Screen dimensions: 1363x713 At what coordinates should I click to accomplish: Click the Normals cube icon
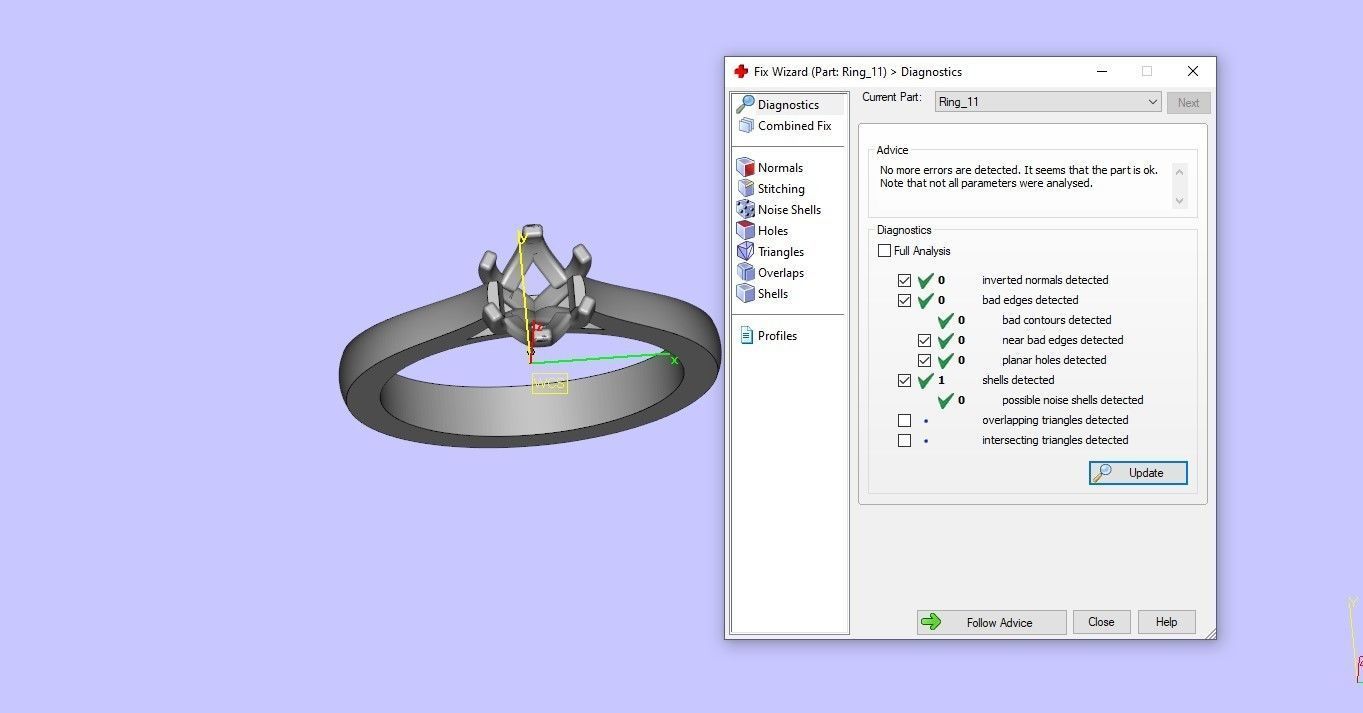click(x=745, y=168)
